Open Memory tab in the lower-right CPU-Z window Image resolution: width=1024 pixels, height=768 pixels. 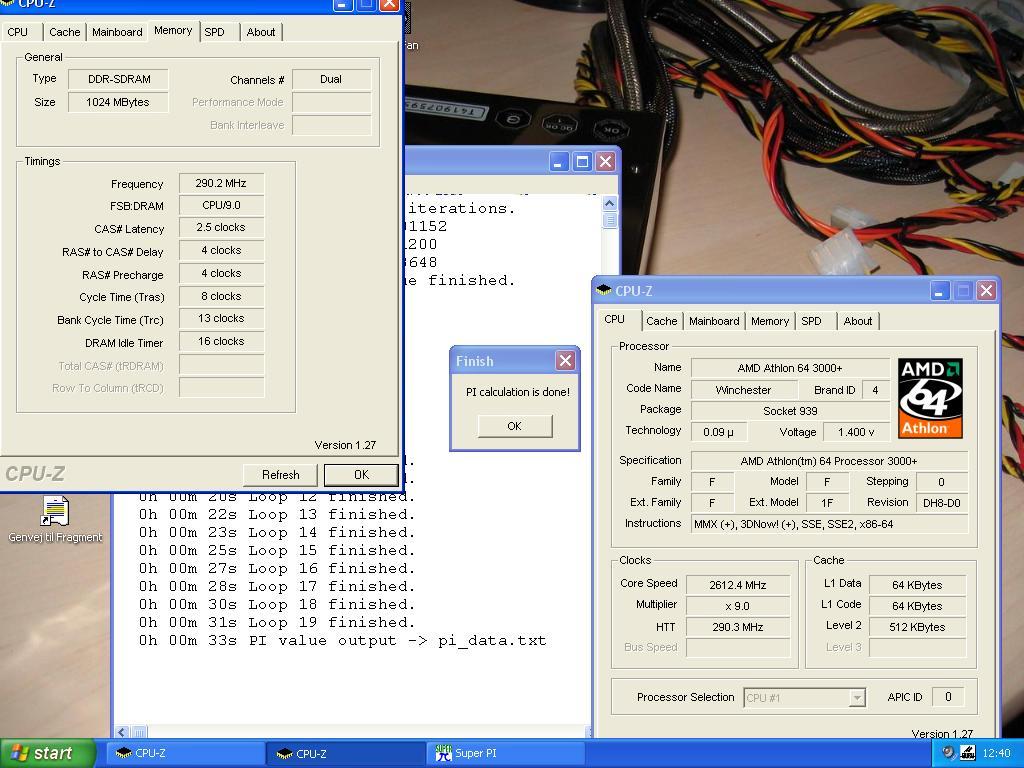(770, 321)
